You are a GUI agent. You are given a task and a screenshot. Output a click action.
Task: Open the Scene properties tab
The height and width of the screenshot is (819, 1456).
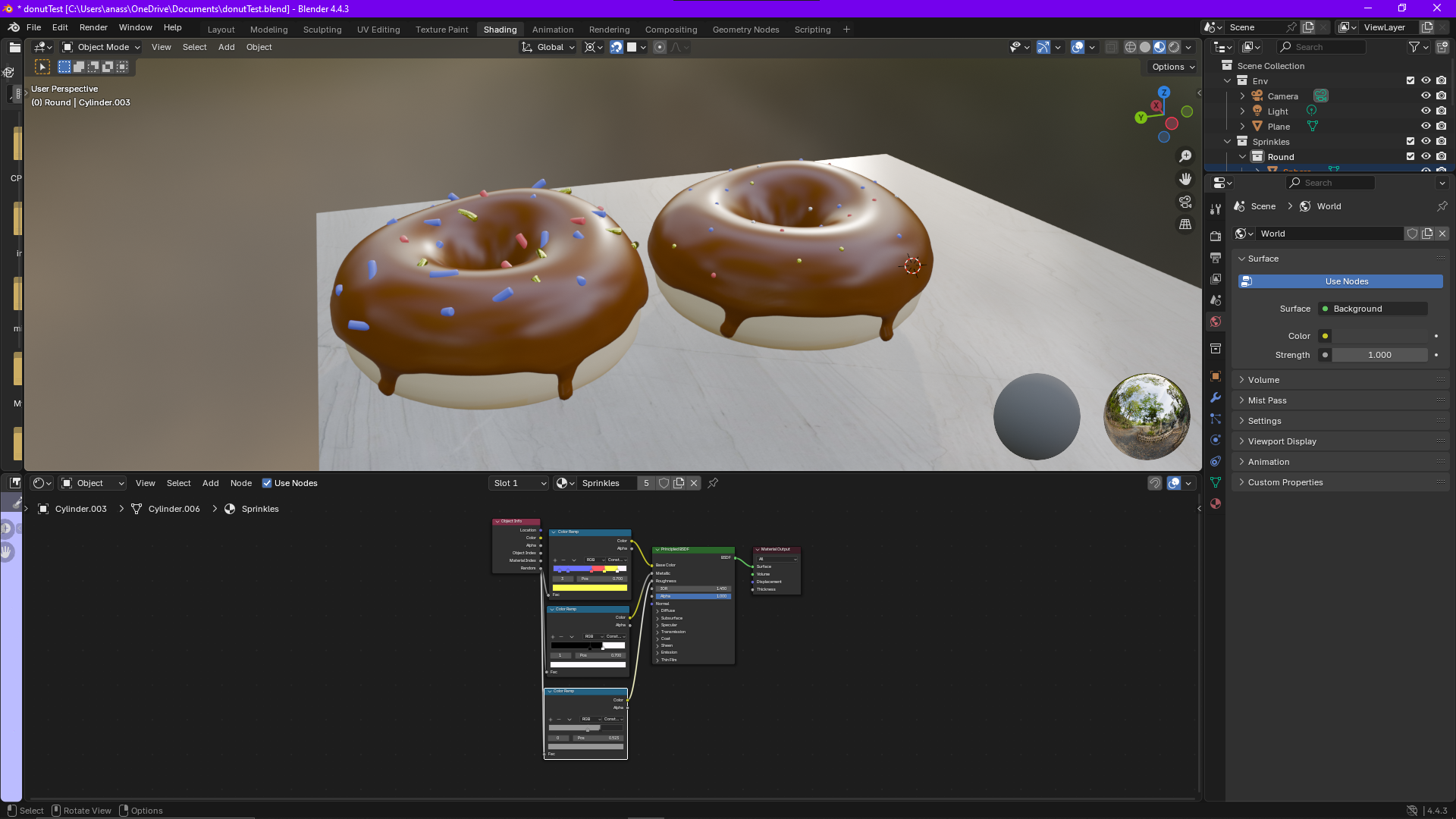pyautogui.click(x=1216, y=300)
